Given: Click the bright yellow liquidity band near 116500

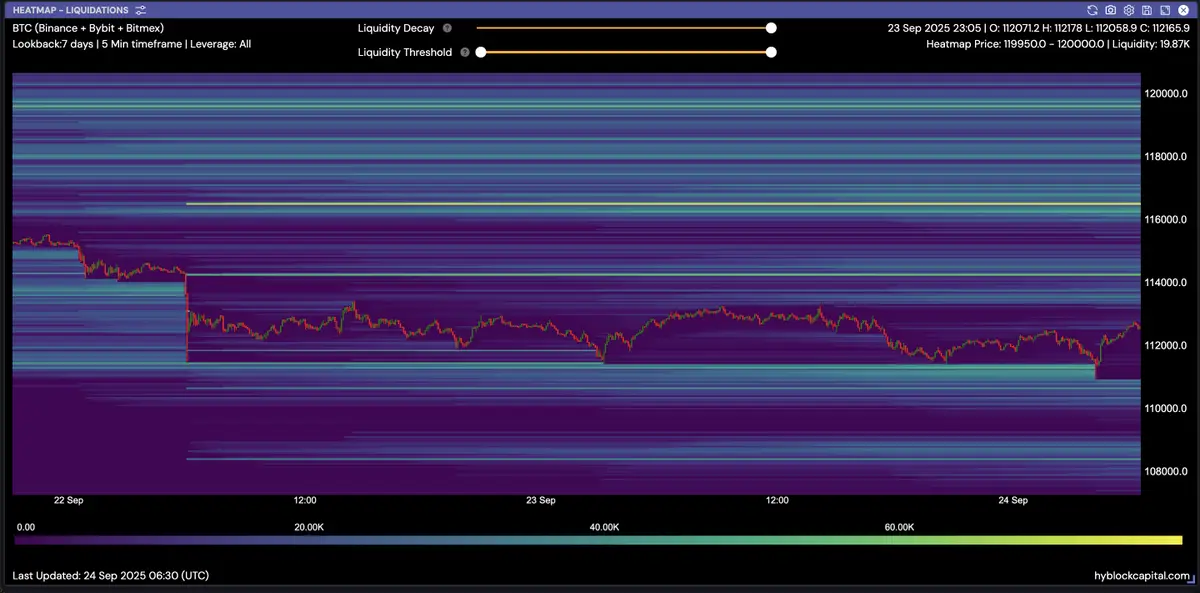Looking at the screenshot, I should click(660, 204).
